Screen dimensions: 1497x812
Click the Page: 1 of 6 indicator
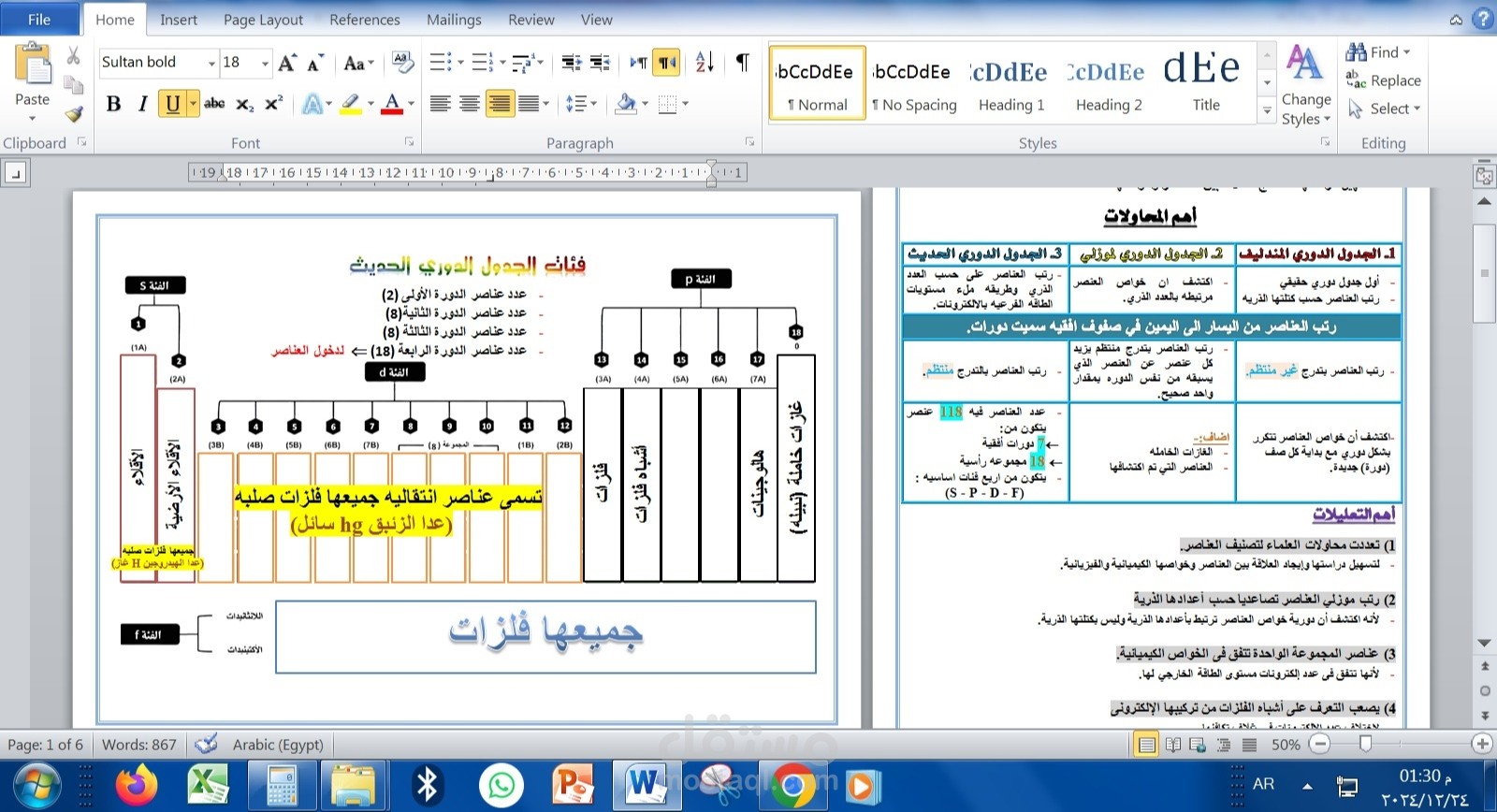(45, 745)
